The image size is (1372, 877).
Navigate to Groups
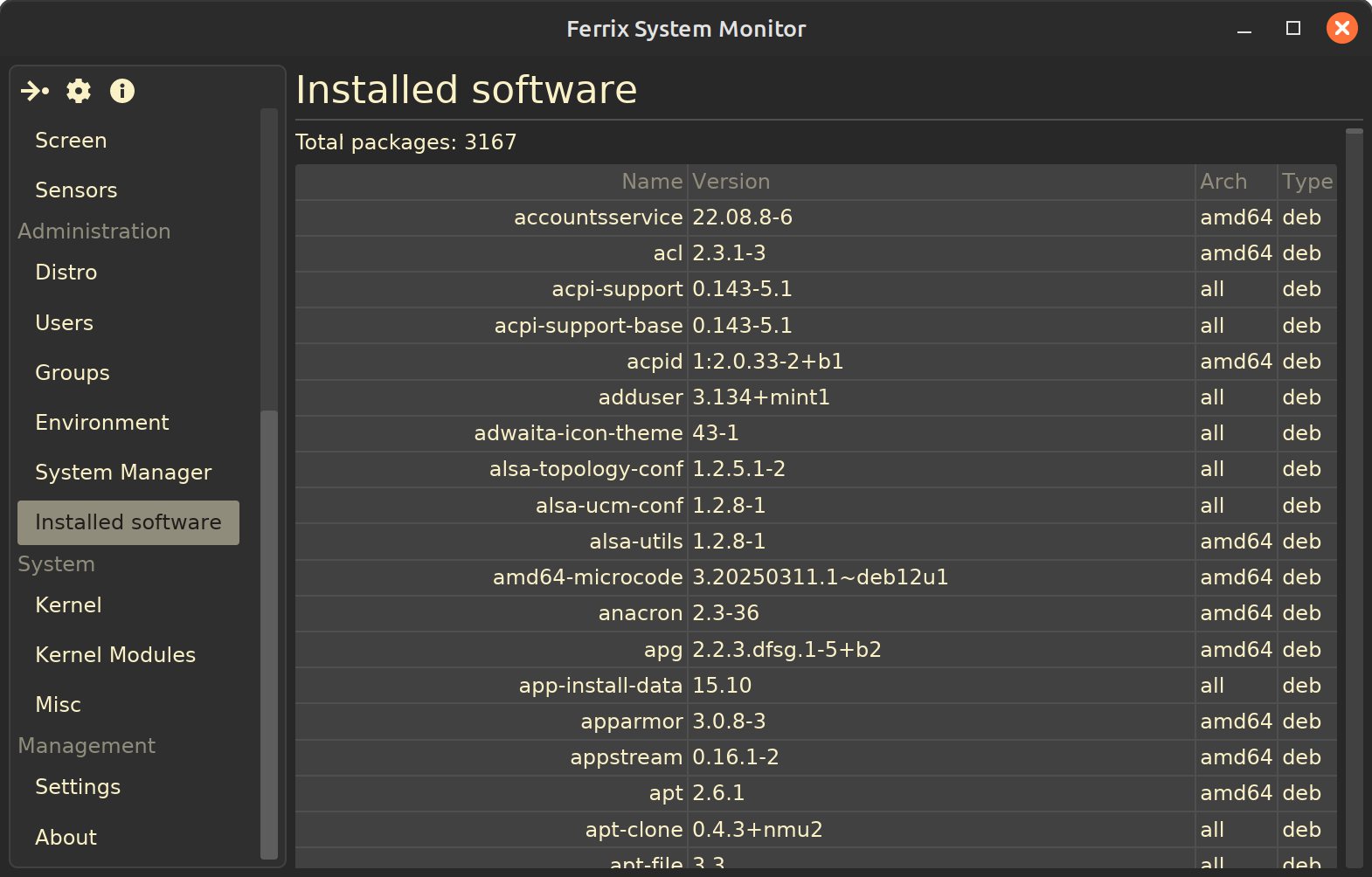73,373
